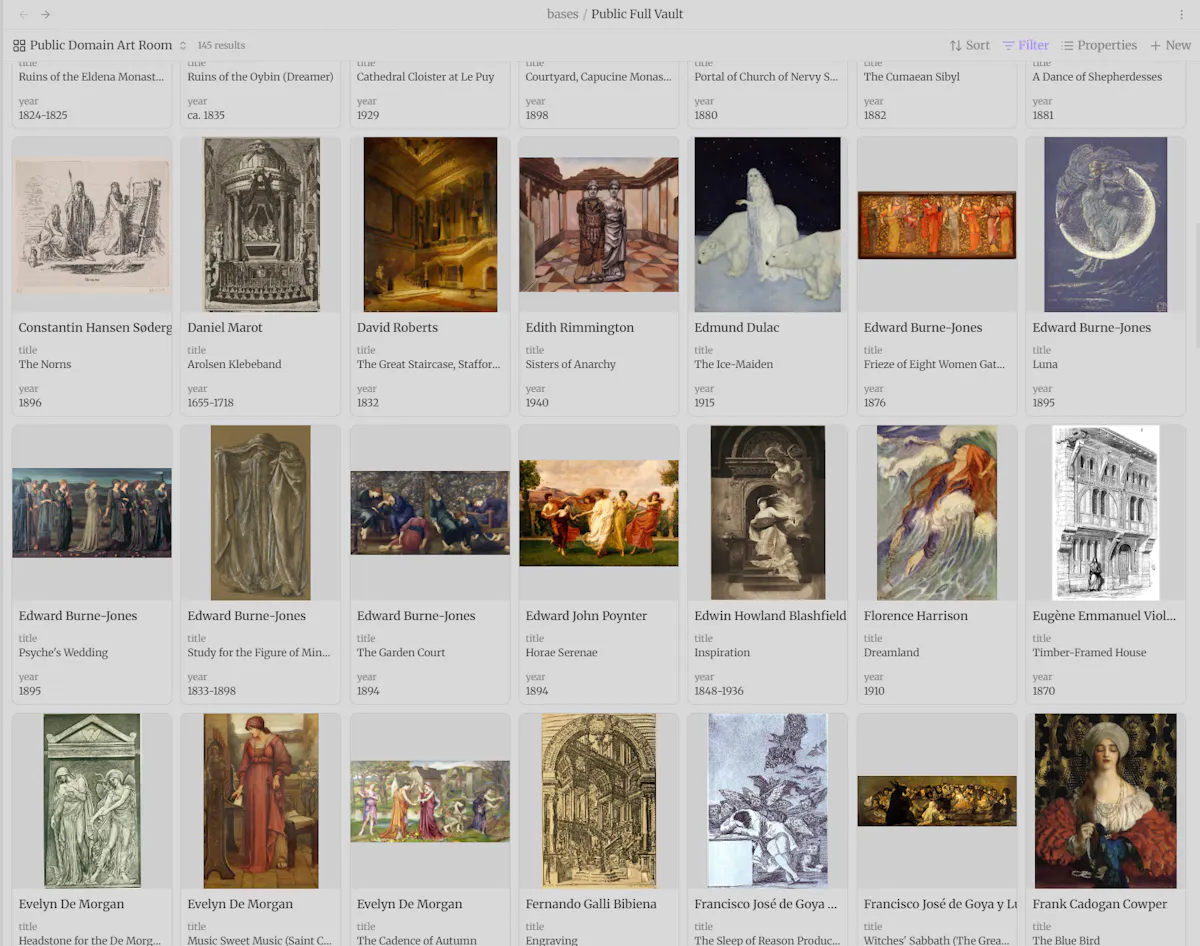Open Study for the Figure thumbnail
This screenshot has width=1200, height=946.
261,513
